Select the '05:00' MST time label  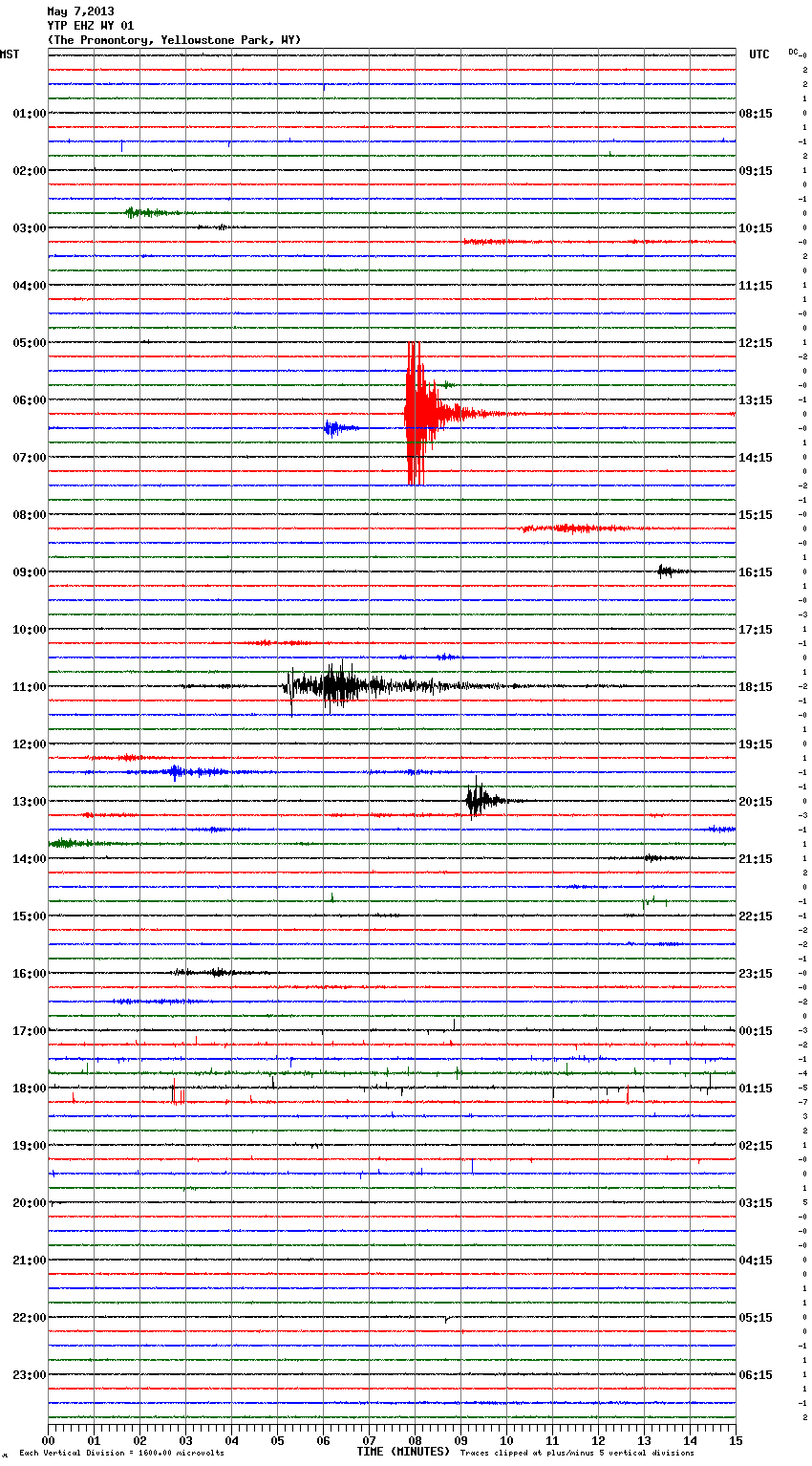(29, 343)
